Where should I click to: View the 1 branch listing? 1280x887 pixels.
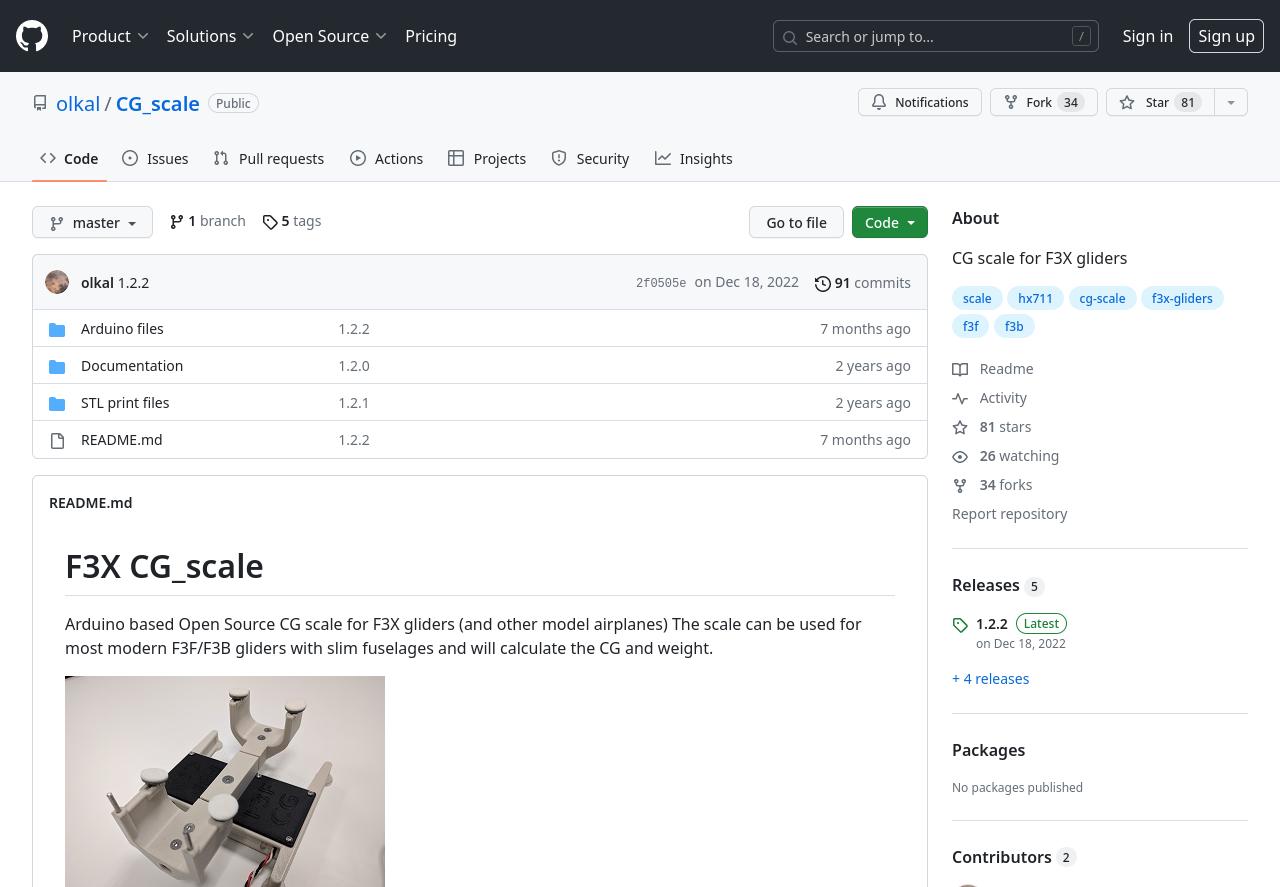point(207,221)
